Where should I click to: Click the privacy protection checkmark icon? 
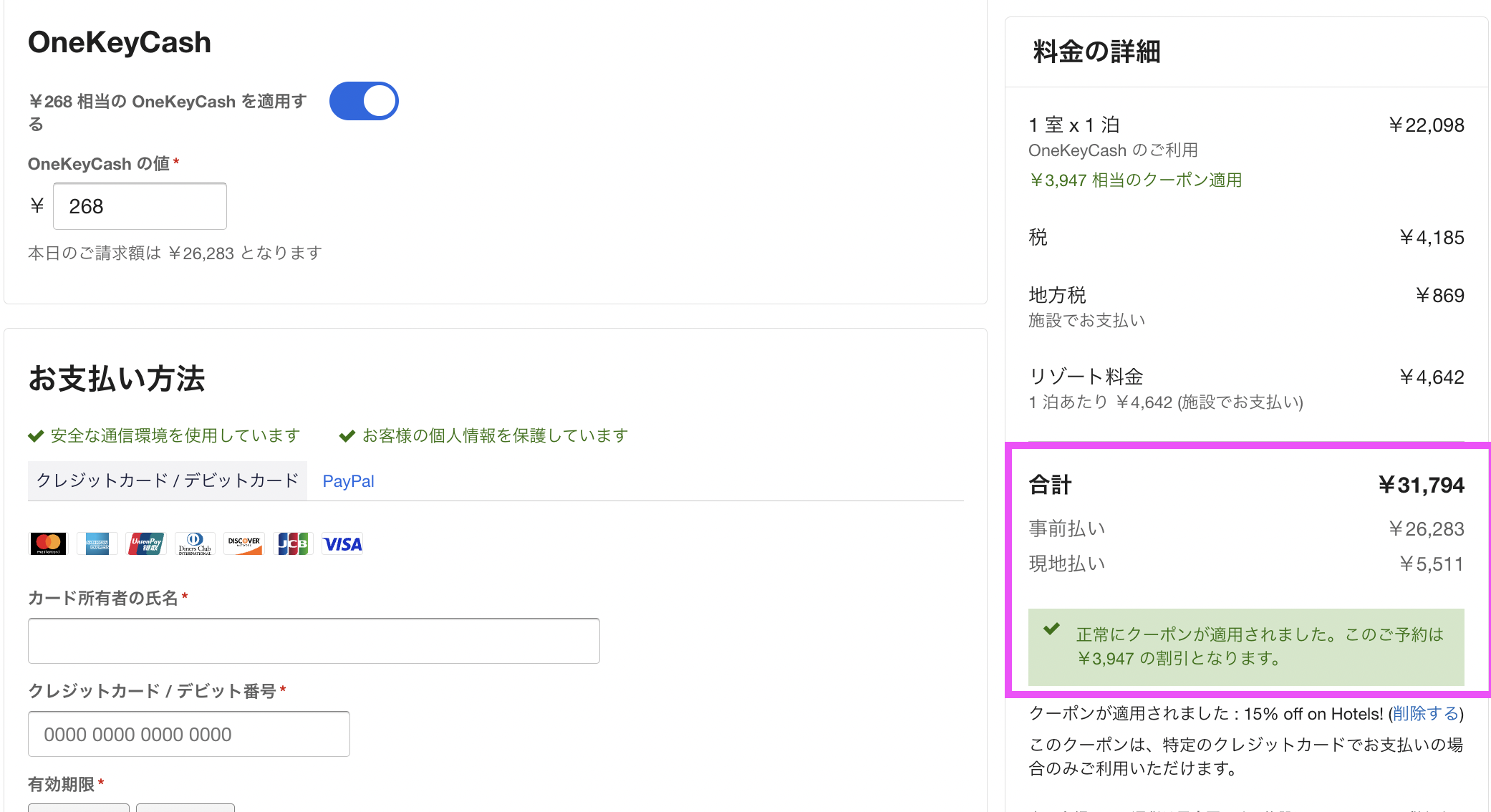coord(349,435)
